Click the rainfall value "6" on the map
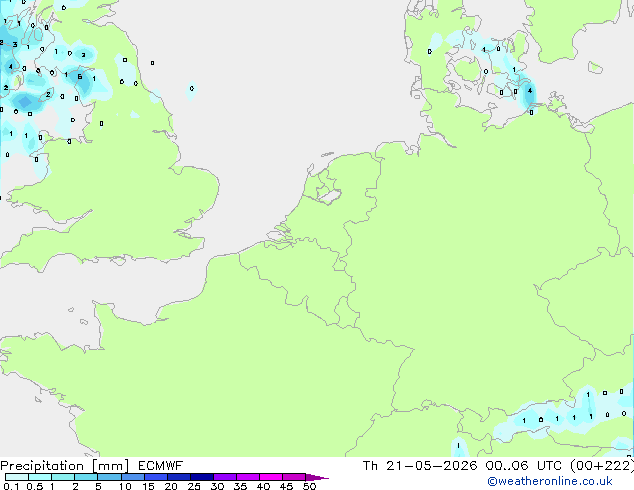 (x=80, y=76)
